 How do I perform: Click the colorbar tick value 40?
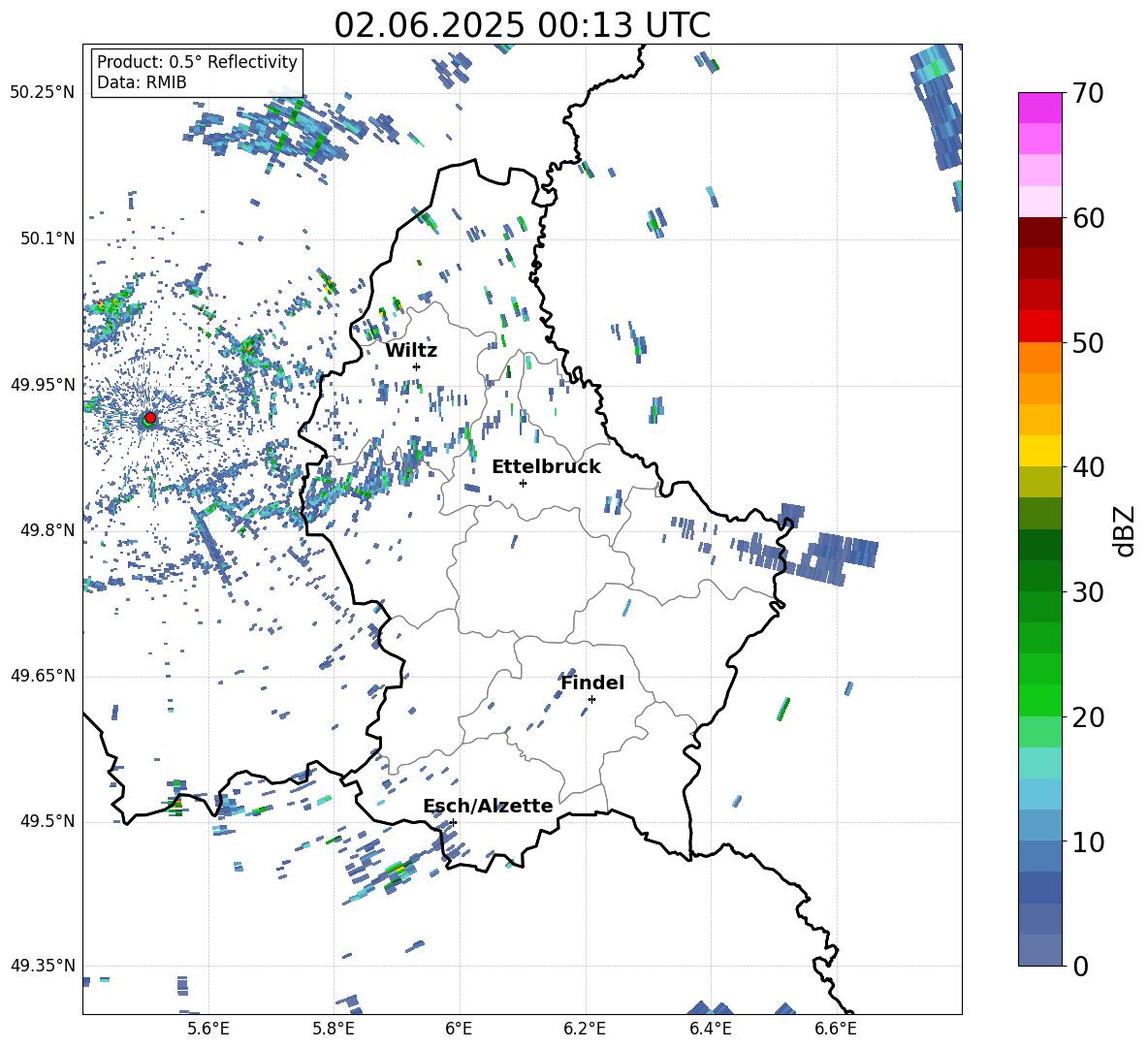tap(1087, 467)
